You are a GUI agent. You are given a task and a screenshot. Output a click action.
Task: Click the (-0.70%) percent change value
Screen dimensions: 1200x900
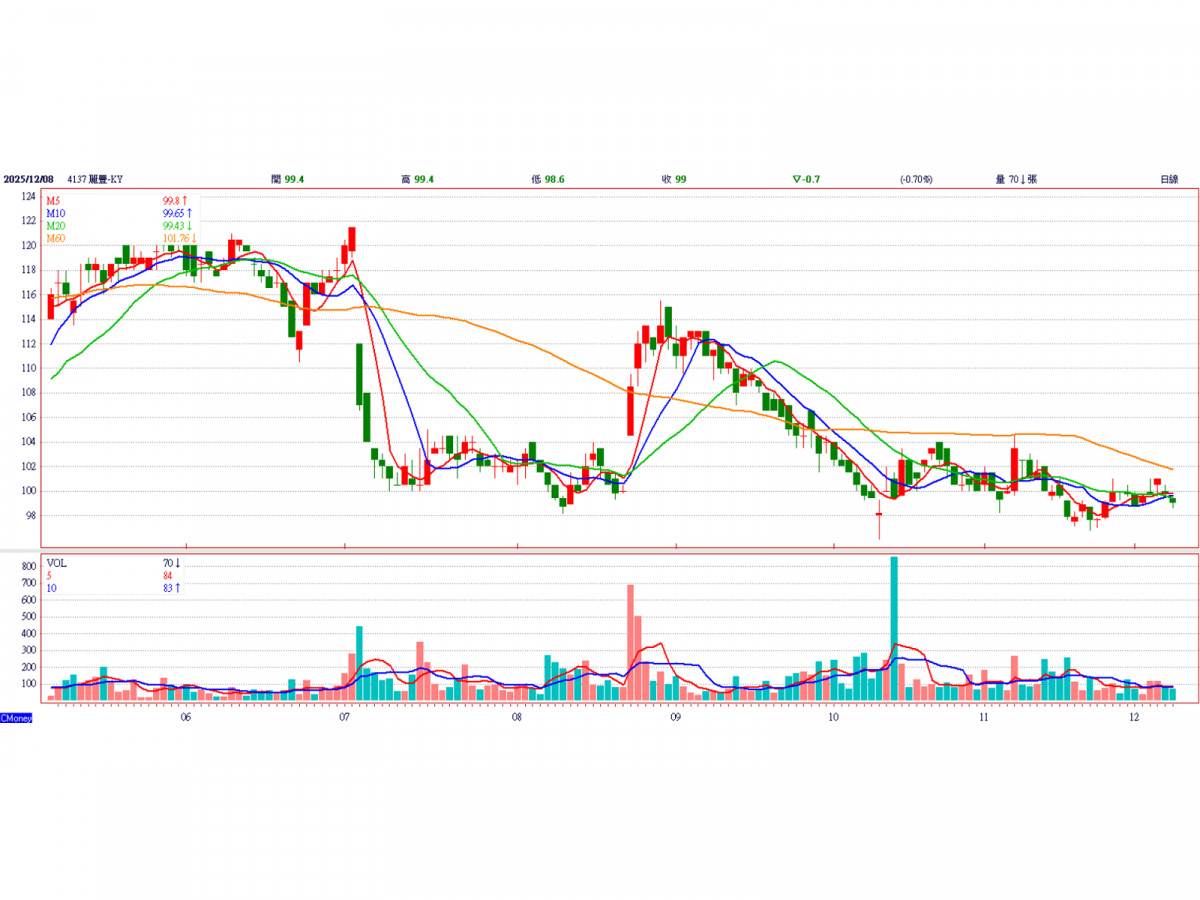915,179
